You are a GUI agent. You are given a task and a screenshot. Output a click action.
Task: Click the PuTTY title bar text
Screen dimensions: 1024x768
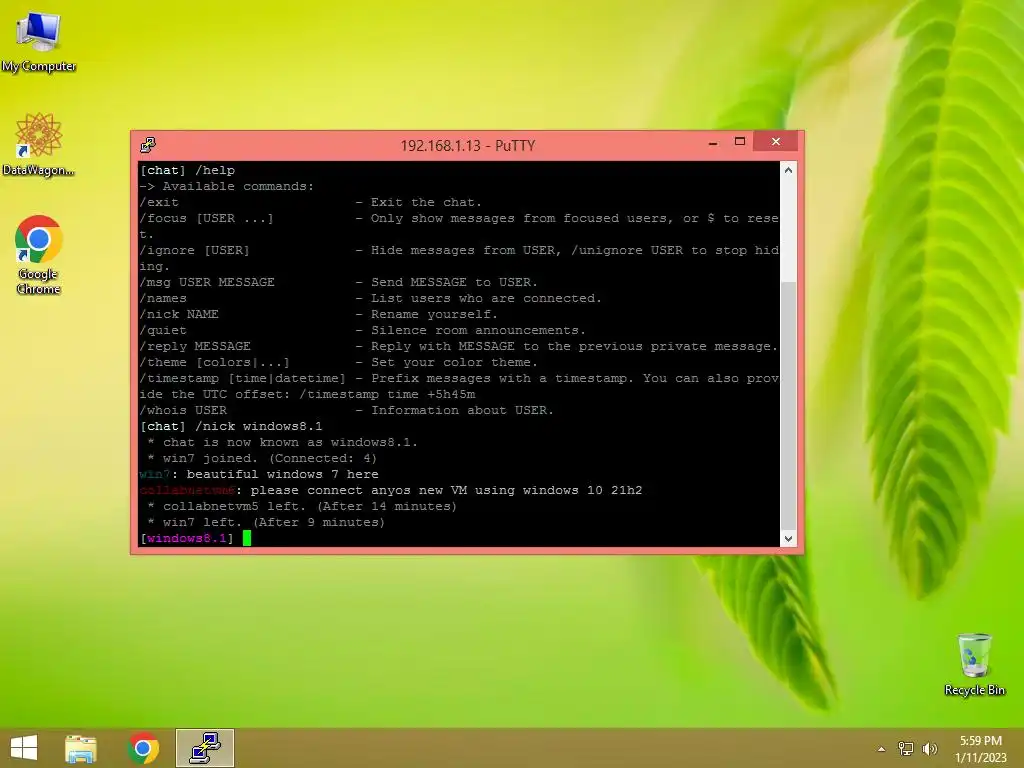point(468,146)
